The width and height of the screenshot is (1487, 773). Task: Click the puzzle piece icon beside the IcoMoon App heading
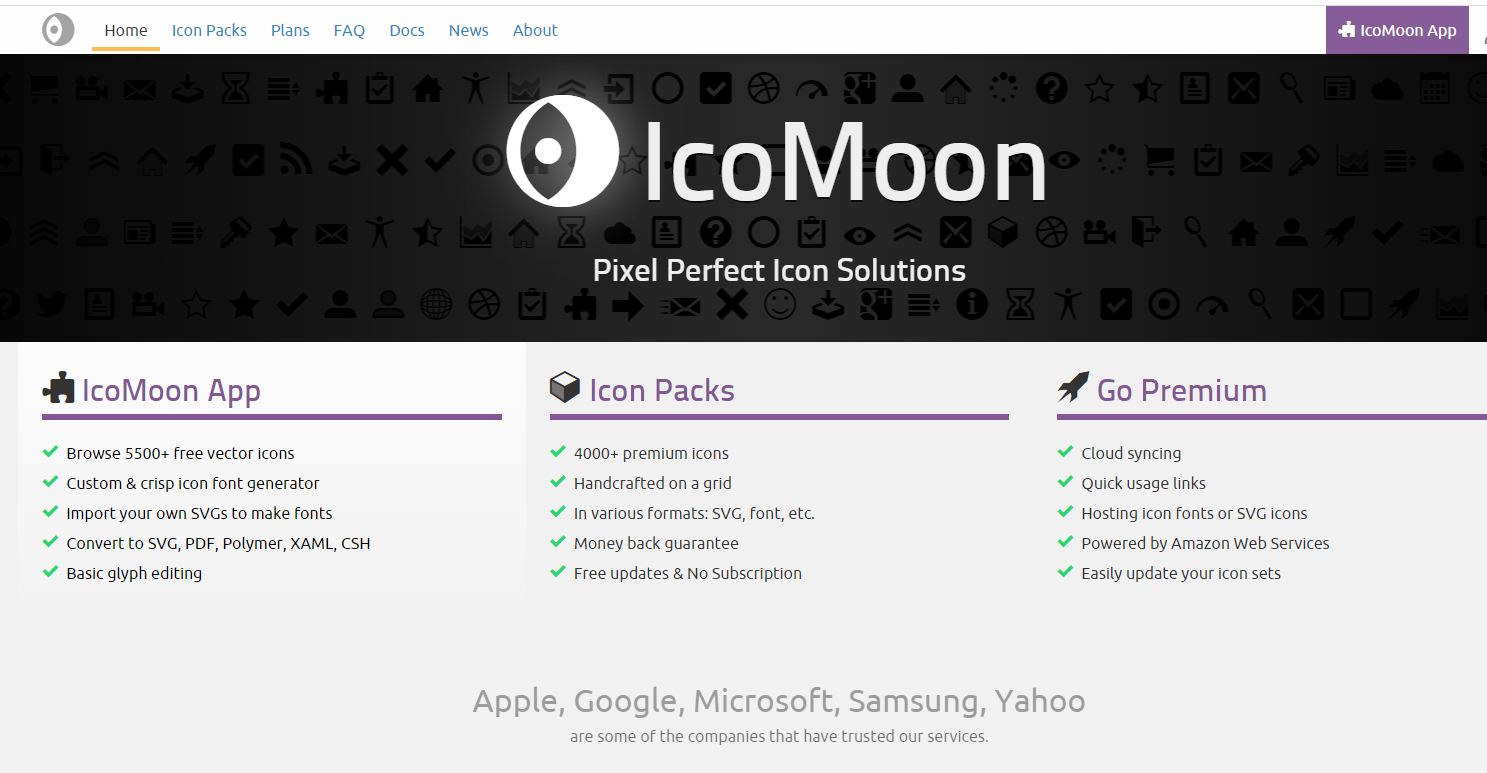[x=59, y=388]
